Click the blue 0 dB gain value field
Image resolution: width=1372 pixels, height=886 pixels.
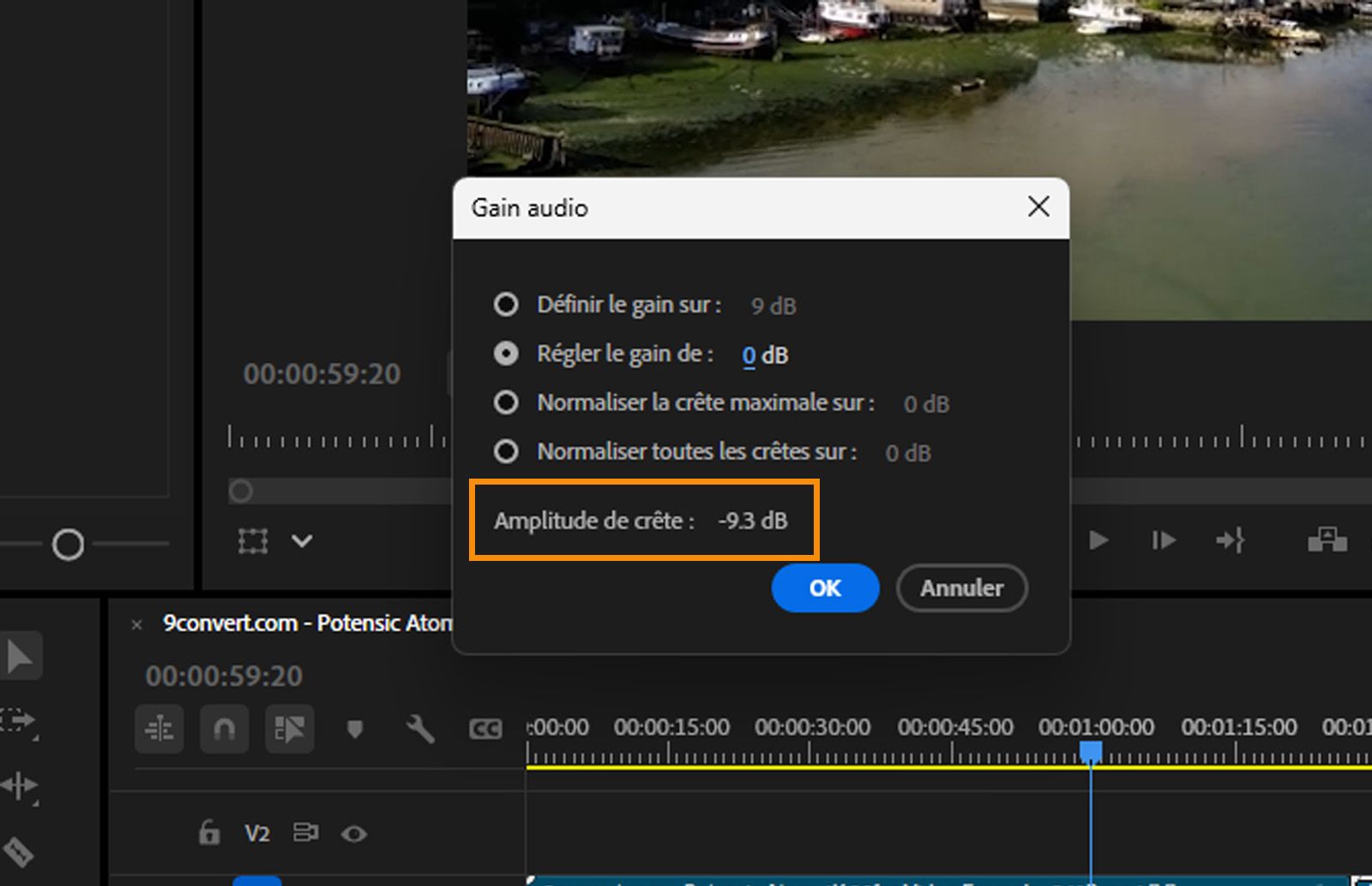[749, 354]
